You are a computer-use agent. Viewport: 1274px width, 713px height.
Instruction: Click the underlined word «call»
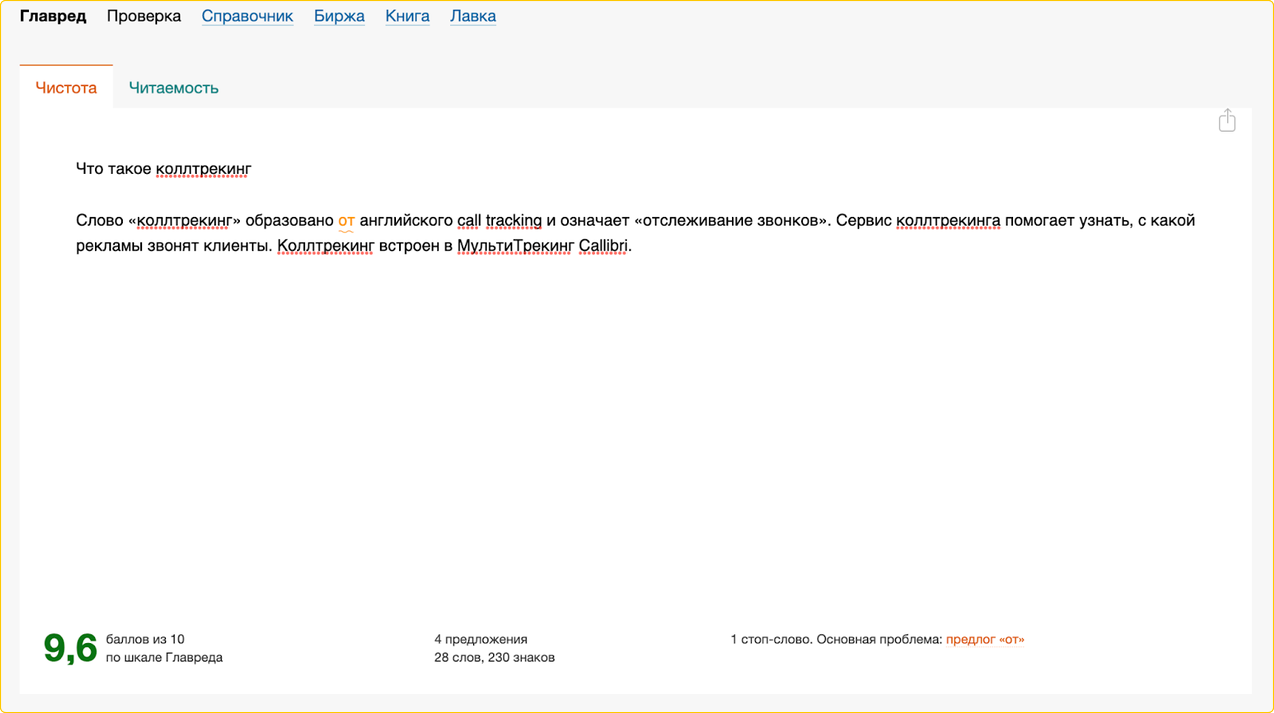tap(469, 220)
